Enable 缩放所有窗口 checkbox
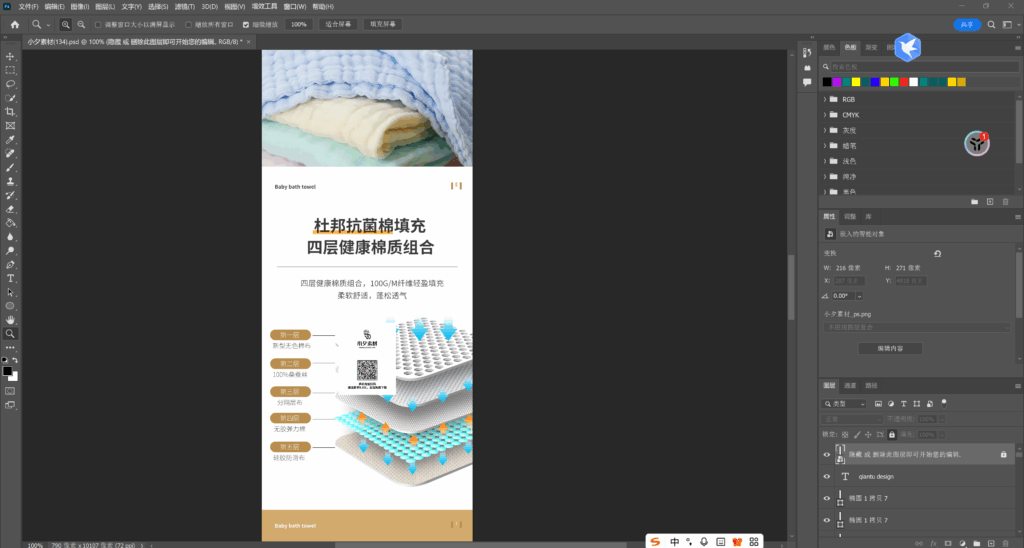Screen dimensions: 1024x548 pos(188,25)
